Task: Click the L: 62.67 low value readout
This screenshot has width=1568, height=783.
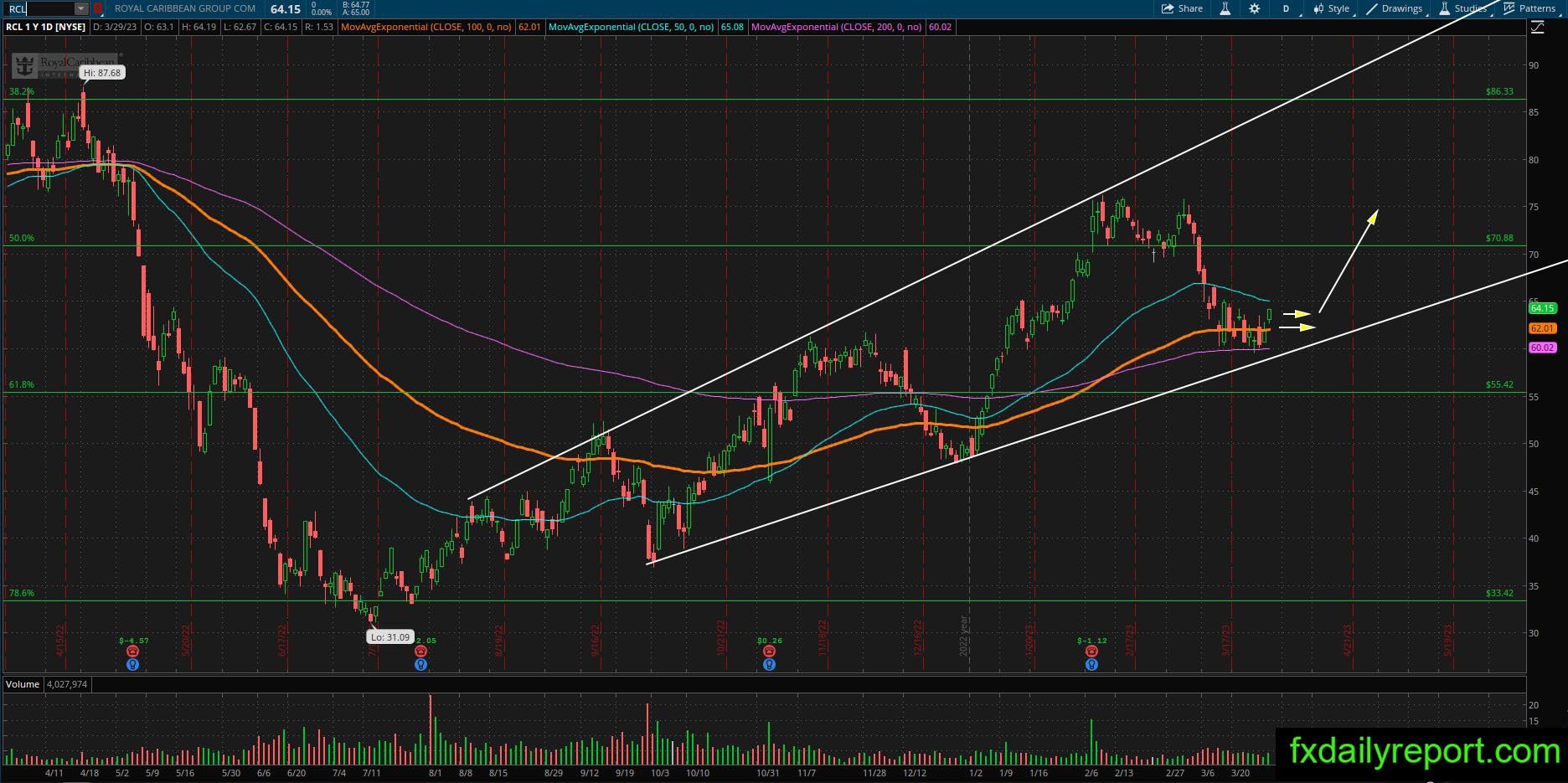Action: coord(240,27)
